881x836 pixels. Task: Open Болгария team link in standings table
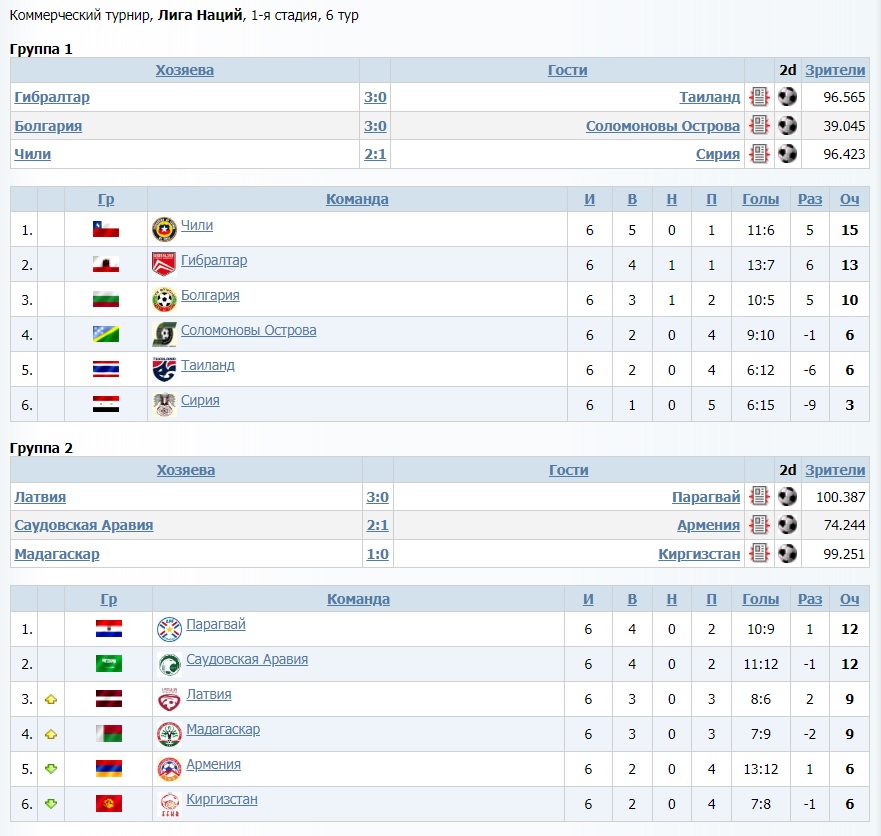[210, 296]
